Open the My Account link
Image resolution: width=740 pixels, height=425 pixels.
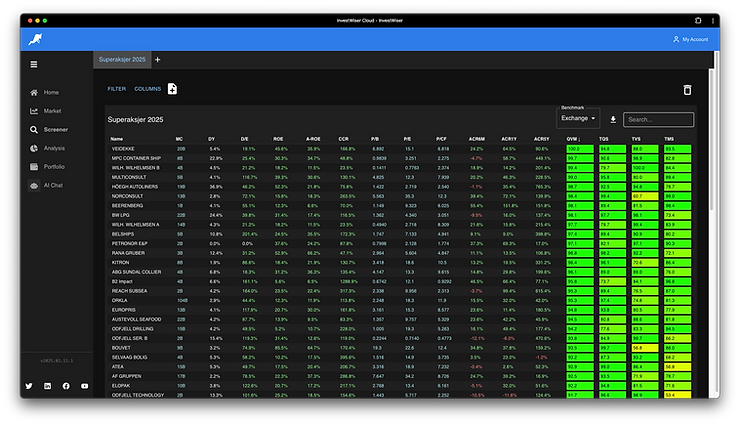tap(695, 39)
